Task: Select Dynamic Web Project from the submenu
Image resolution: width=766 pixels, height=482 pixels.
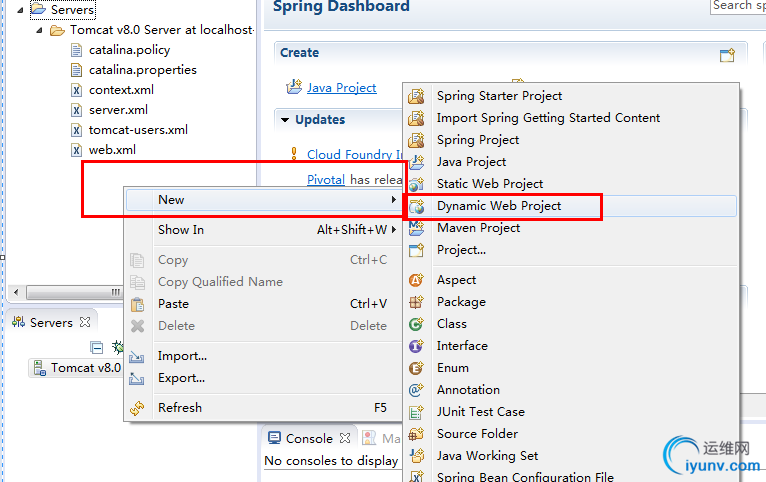Action: point(571,206)
